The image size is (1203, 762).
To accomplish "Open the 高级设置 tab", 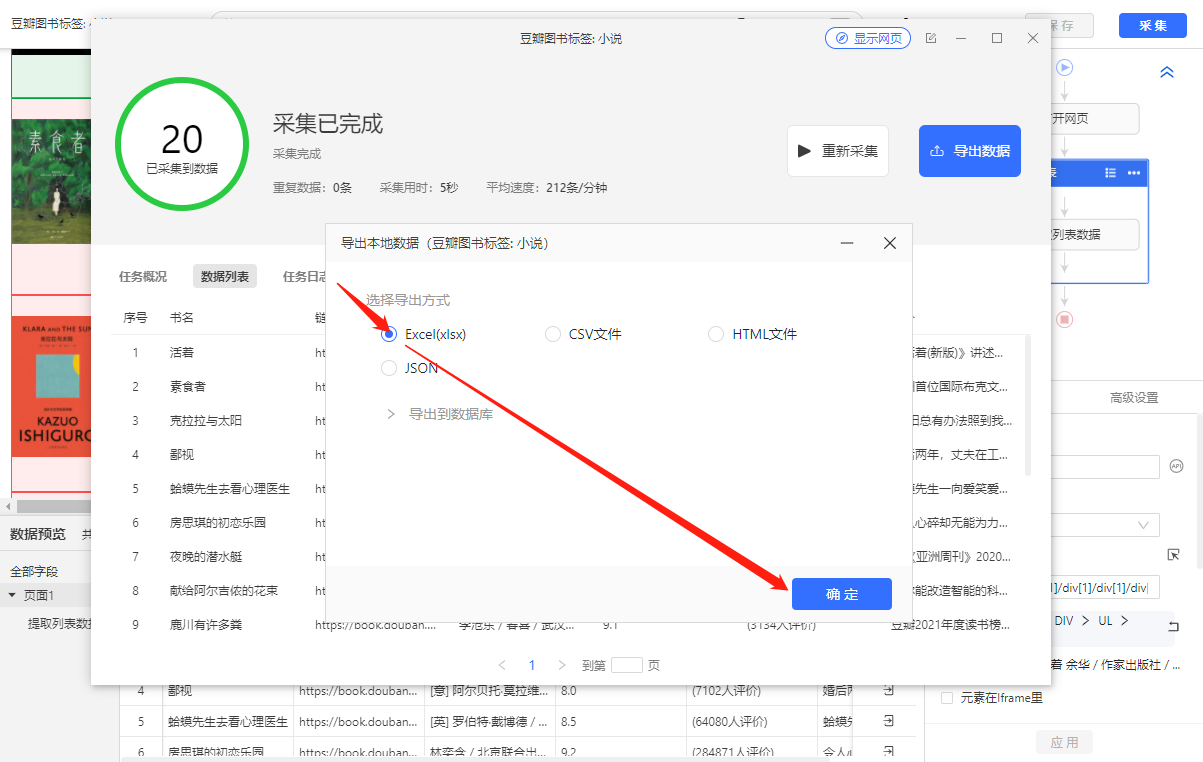I will [x=1134, y=397].
